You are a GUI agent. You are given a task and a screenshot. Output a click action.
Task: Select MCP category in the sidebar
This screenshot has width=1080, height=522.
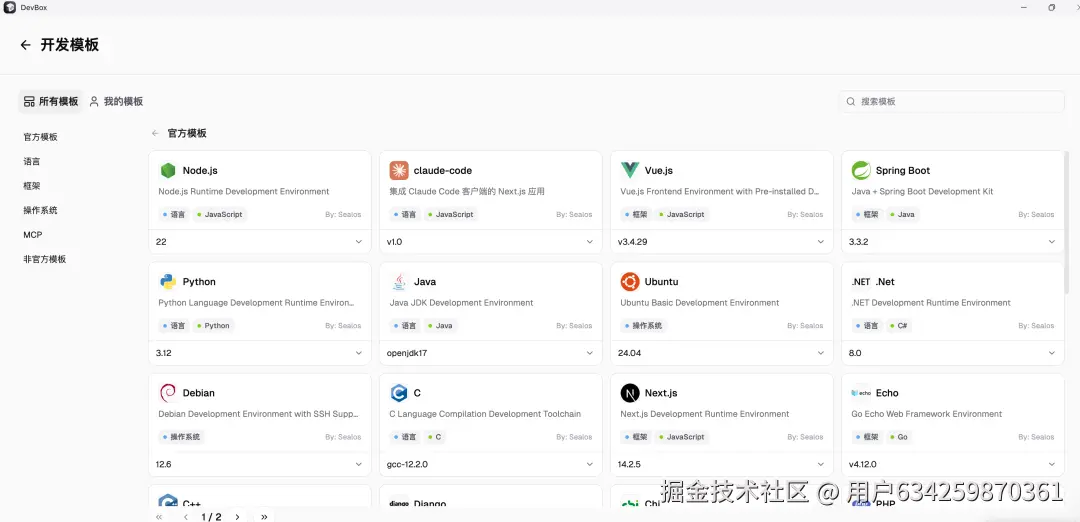(32, 235)
